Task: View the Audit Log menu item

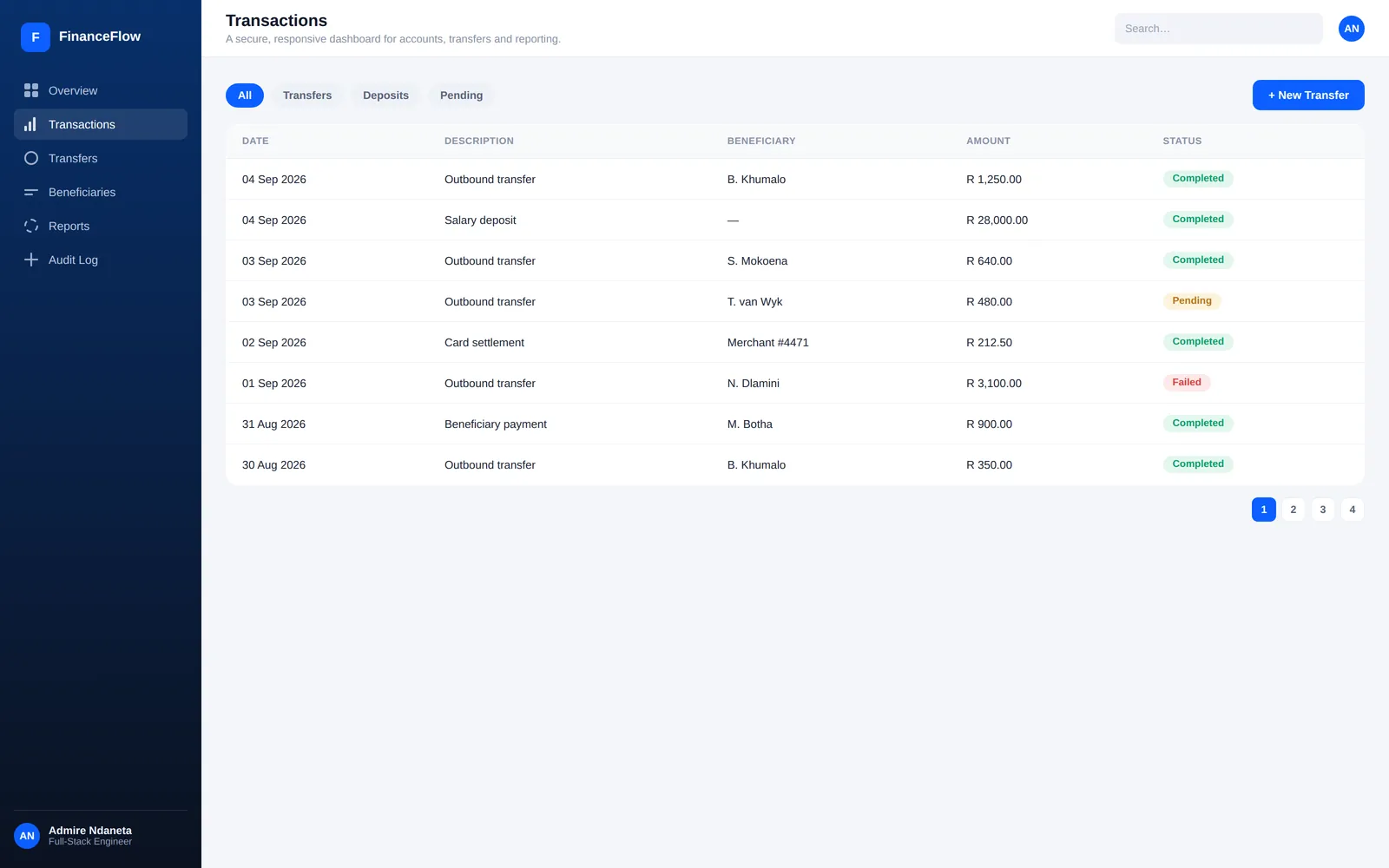Action: point(101,260)
